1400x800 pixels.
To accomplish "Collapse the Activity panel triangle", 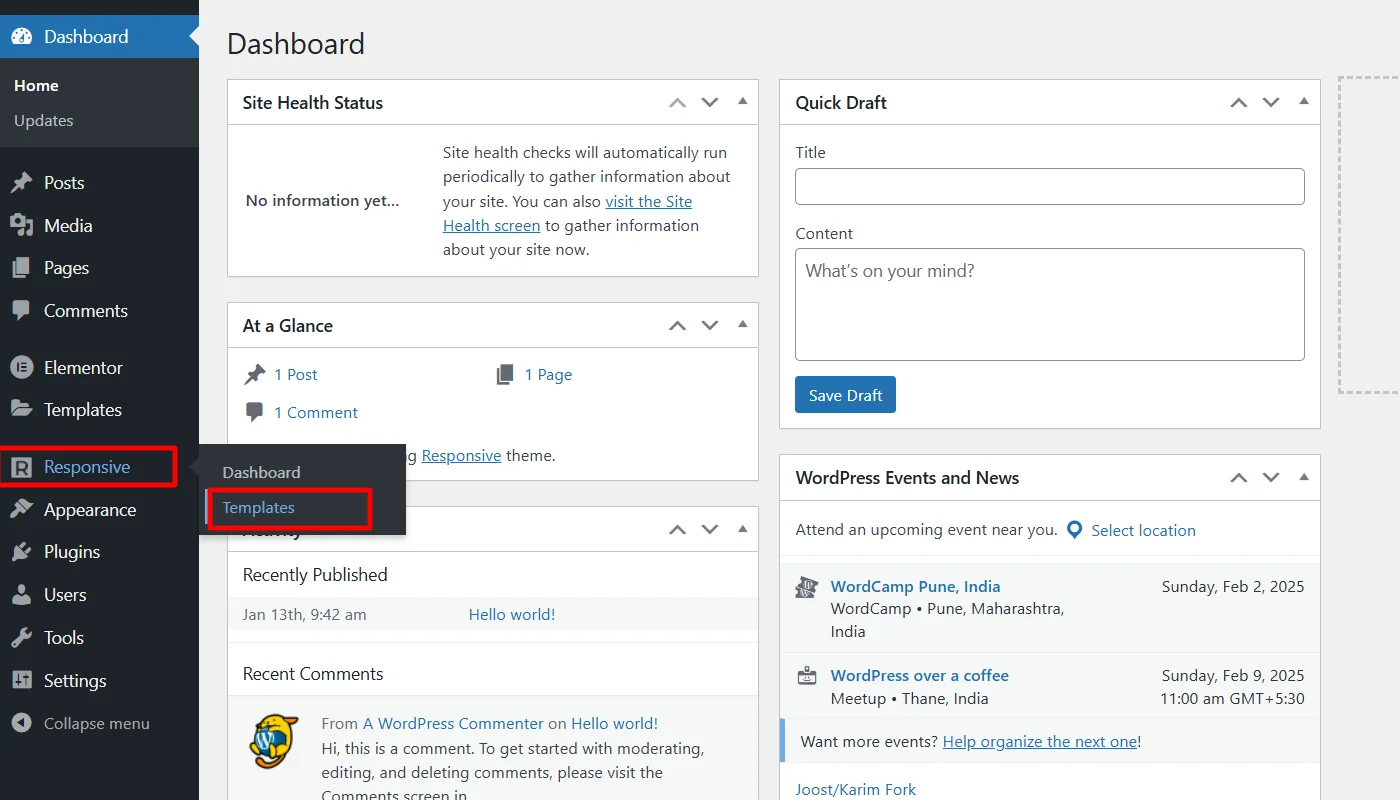I will [742, 529].
